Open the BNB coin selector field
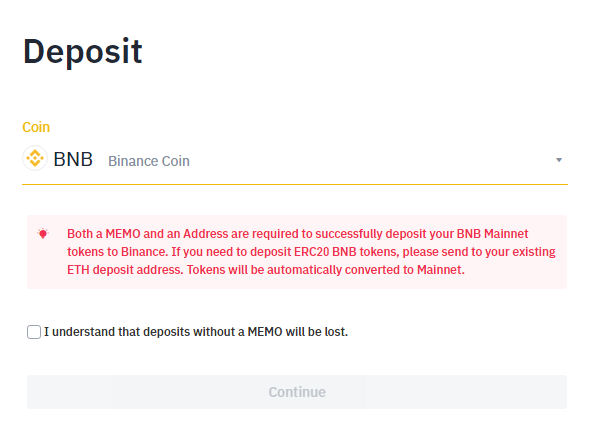 coord(300,160)
